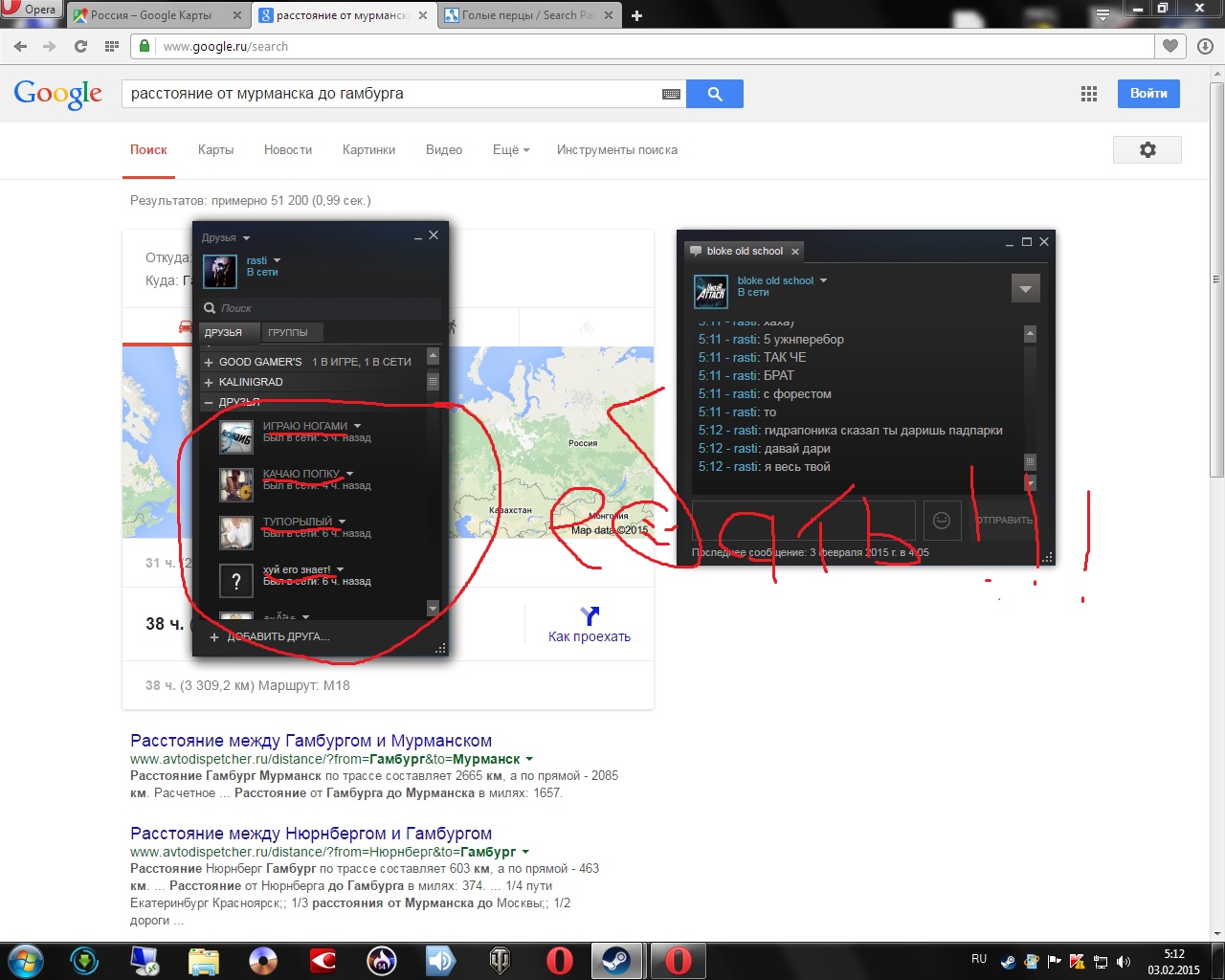This screenshot has width=1225, height=980.
Task: Open the large dropdown button in chat header
Action: point(1026,288)
